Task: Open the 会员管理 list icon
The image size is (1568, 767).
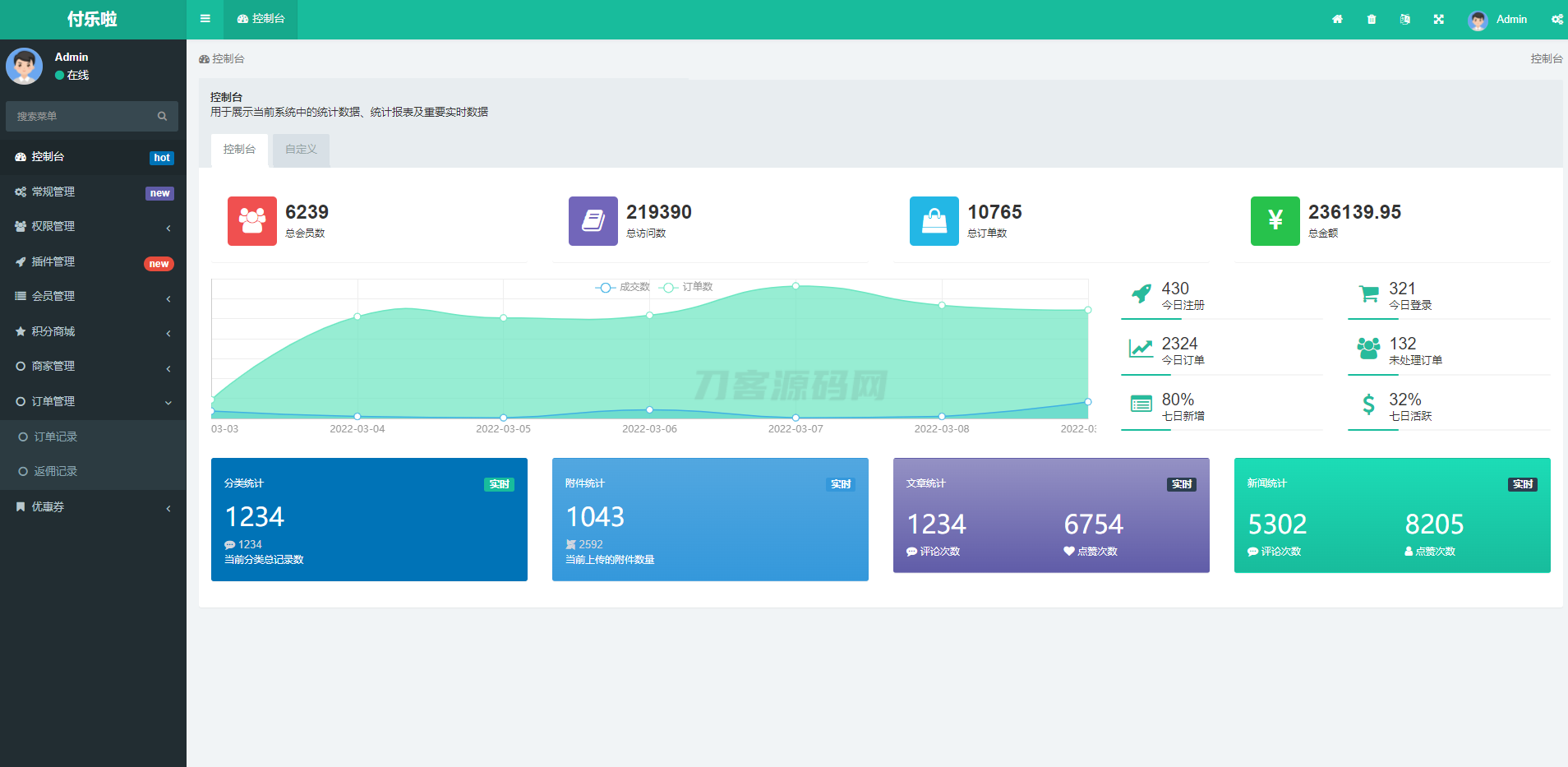Action: point(20,296)
